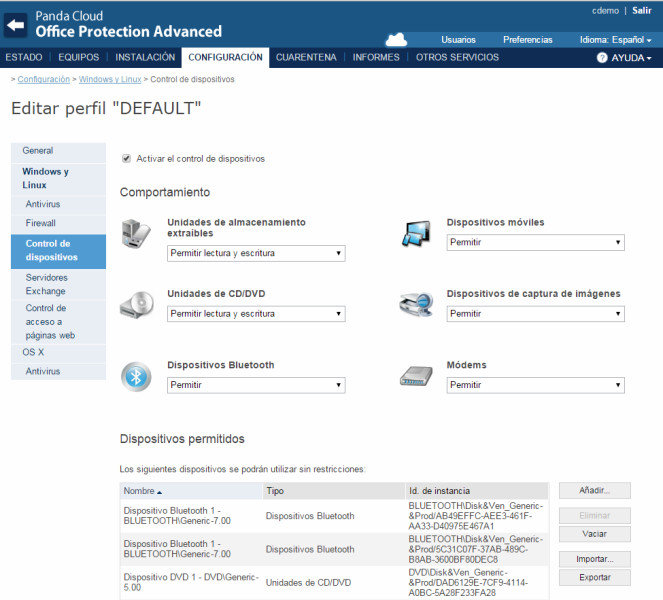Image resolution: width=663 pixels, height=600 pixels.
Task: Select General in the sidebar
Action: (x=58, y=152)
